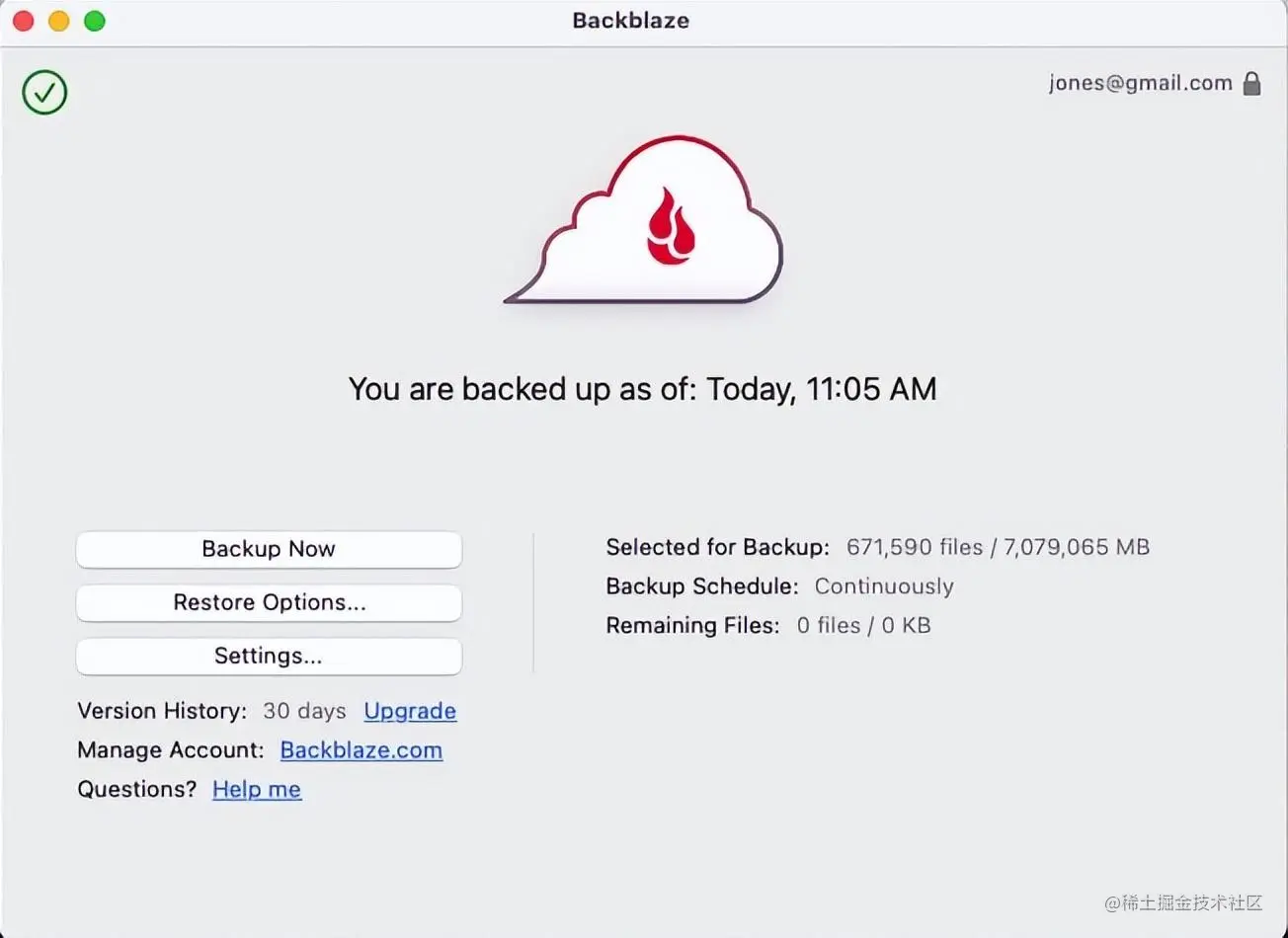Minimize the window with yellow button
Screen dimensions: 1288x938
pyautogui.click(x=59, y=21)
